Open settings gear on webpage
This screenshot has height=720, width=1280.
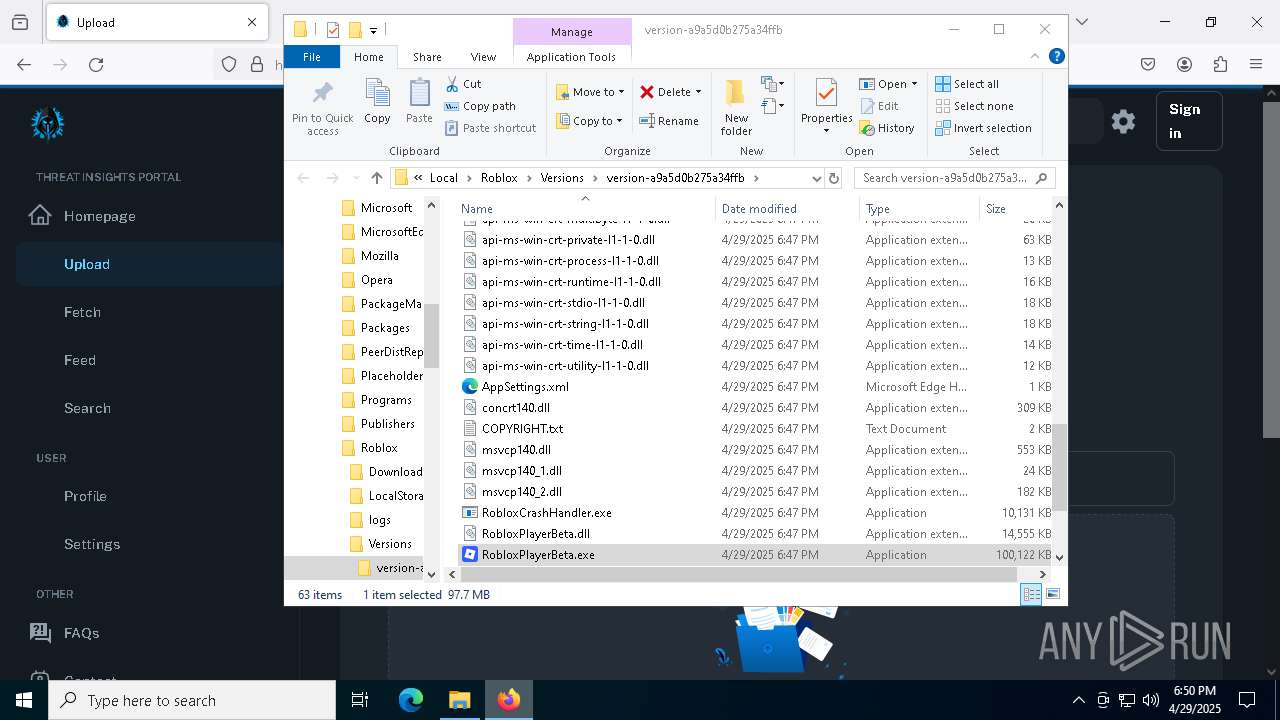(1123, 122)
